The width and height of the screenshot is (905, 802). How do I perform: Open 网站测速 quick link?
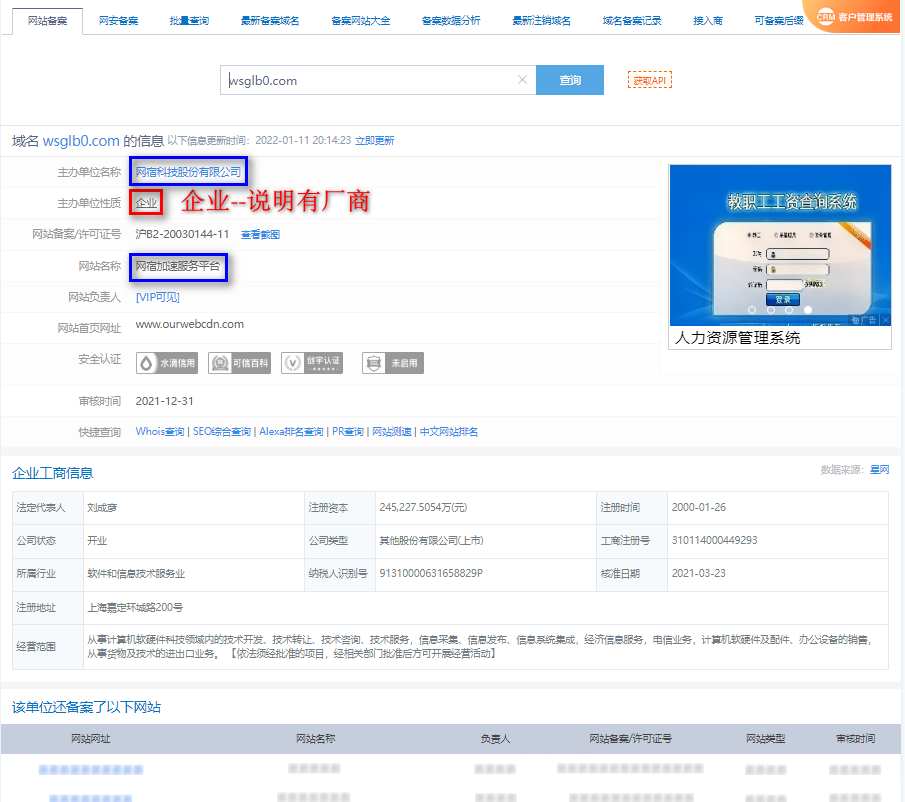pos(391,432)
